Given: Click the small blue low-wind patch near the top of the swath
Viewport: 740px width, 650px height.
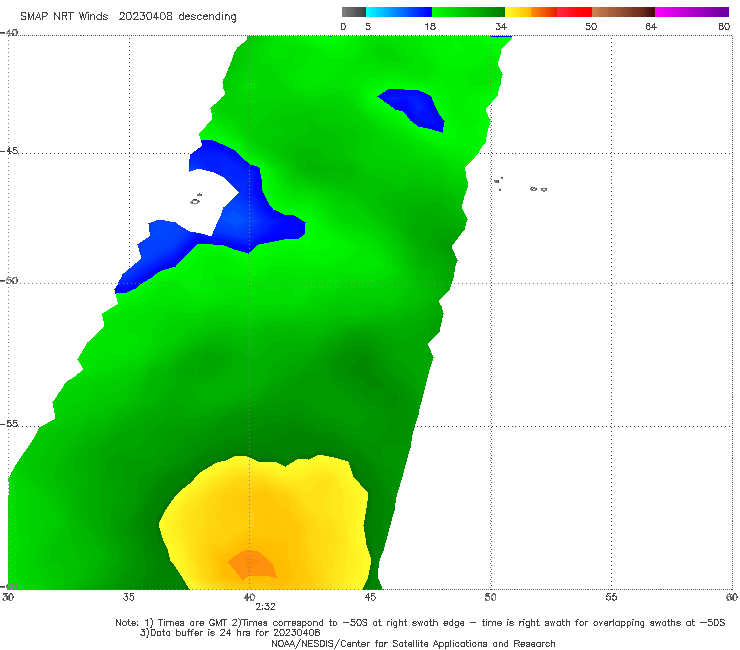Looking at the screenshot, I should coord(413,110).
